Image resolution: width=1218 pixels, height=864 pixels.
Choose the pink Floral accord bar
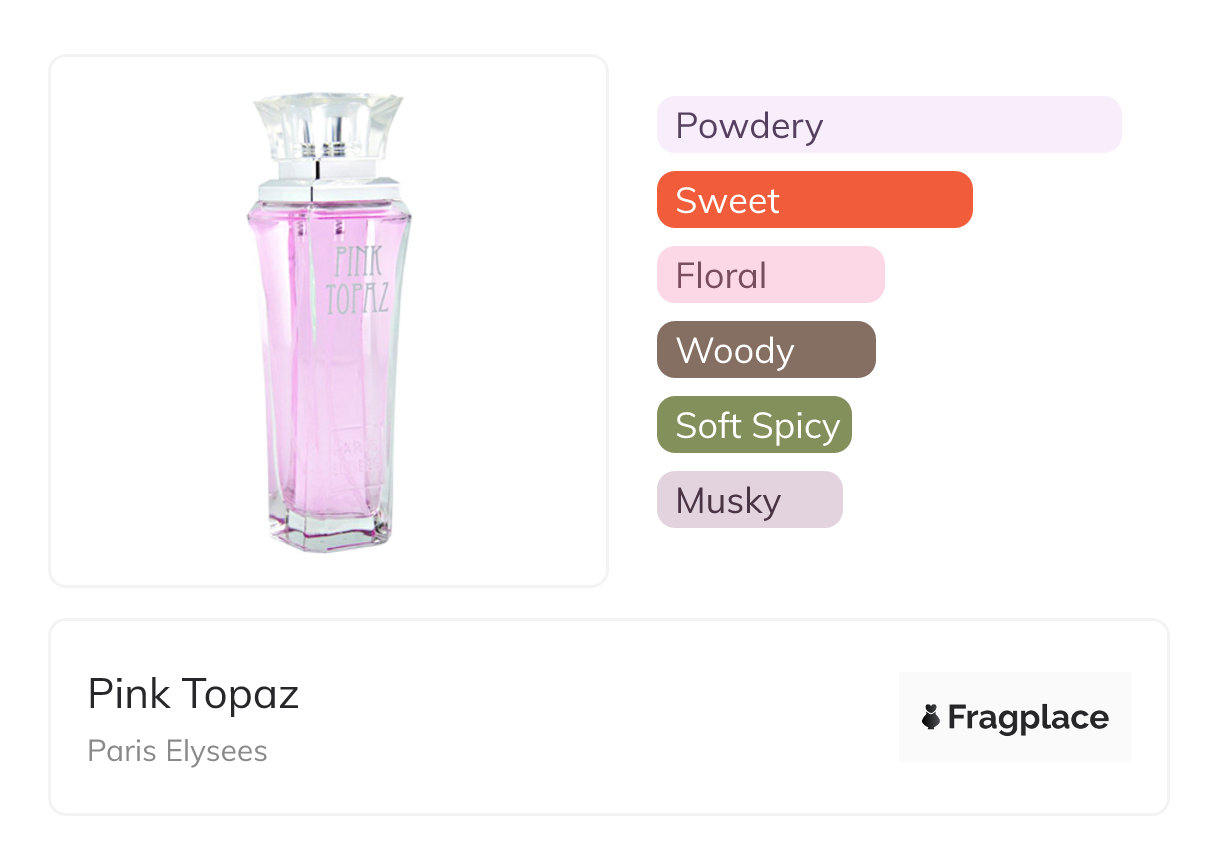pos(770,275)
